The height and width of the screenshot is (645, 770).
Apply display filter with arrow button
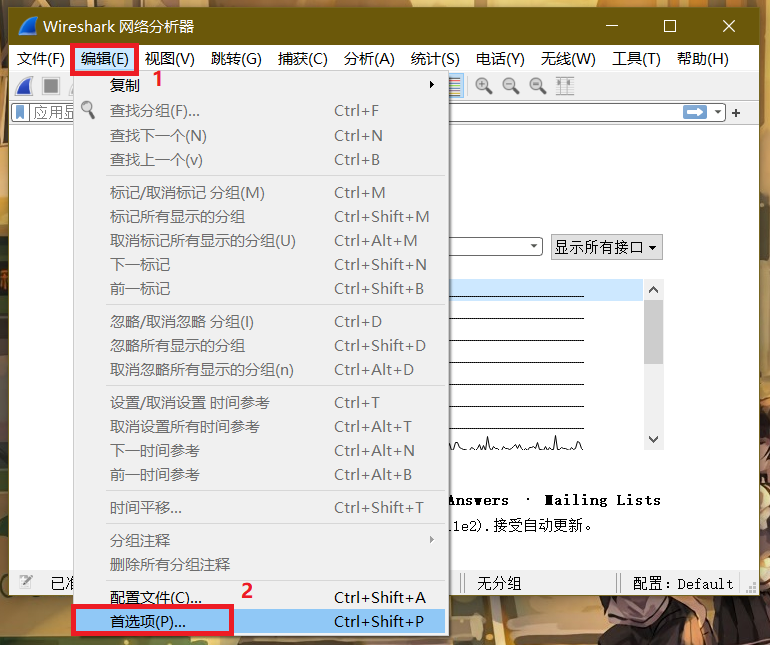point(695,113)
